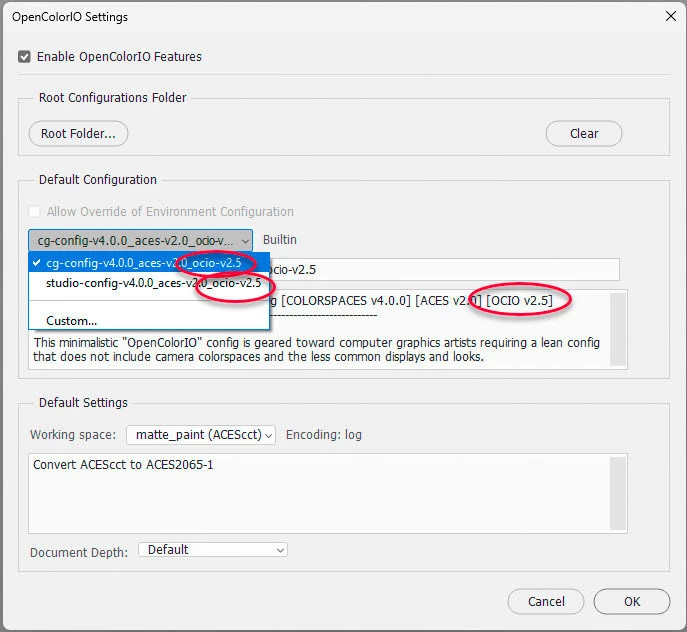Select studio-config-v4.0.0_aces-v2.0_ocio-v2.5 option

click(x=149, y=283)
